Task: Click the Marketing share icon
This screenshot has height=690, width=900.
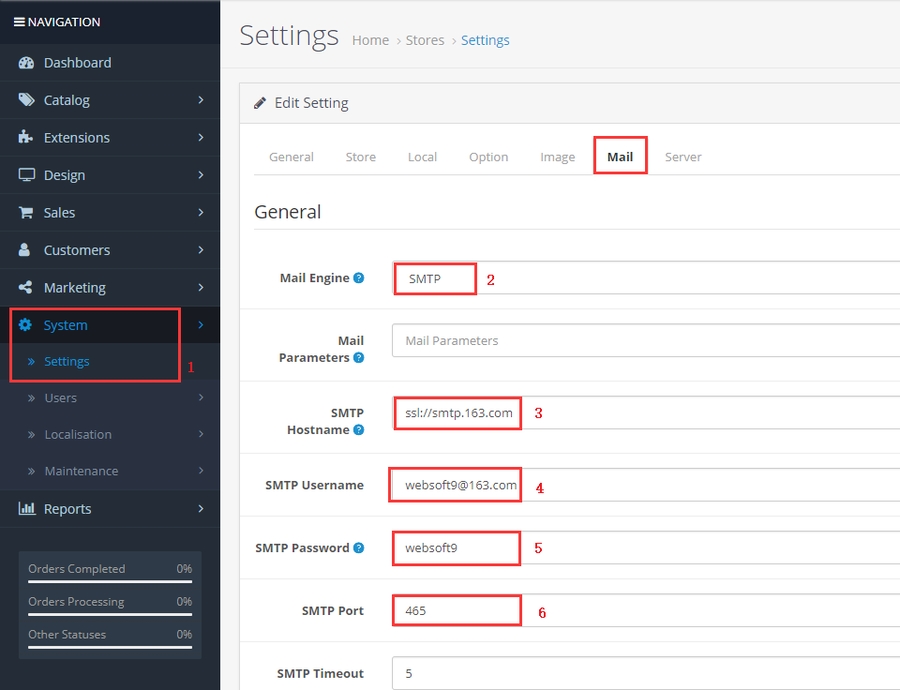Action: pos(26,288)
